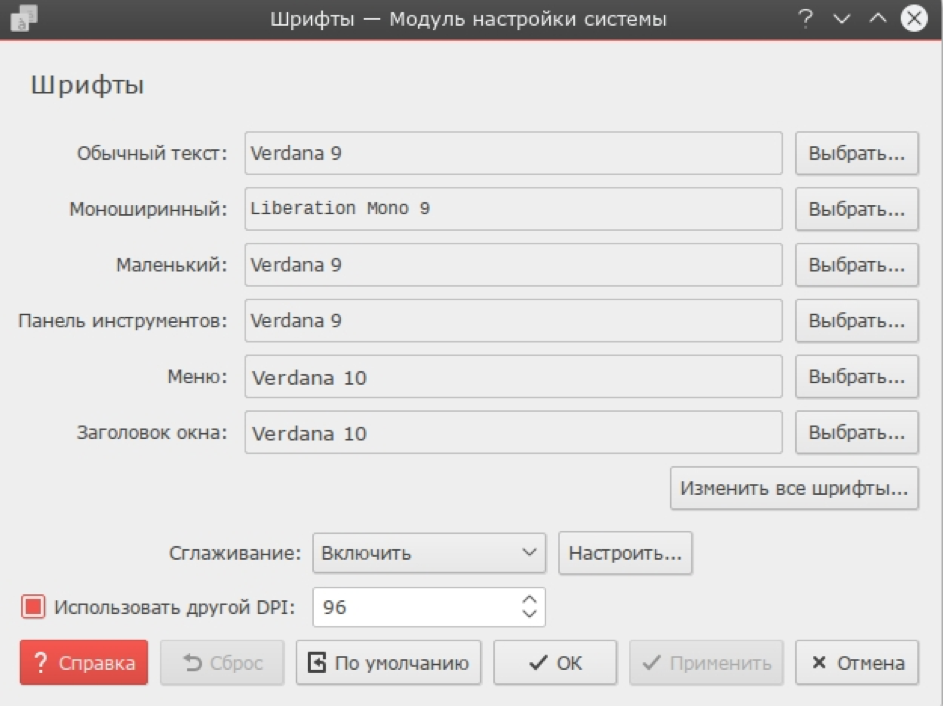The image size is (943, 706).
Task: Open the Изменить все шрифты dialog
Action: tap(794, 488)
